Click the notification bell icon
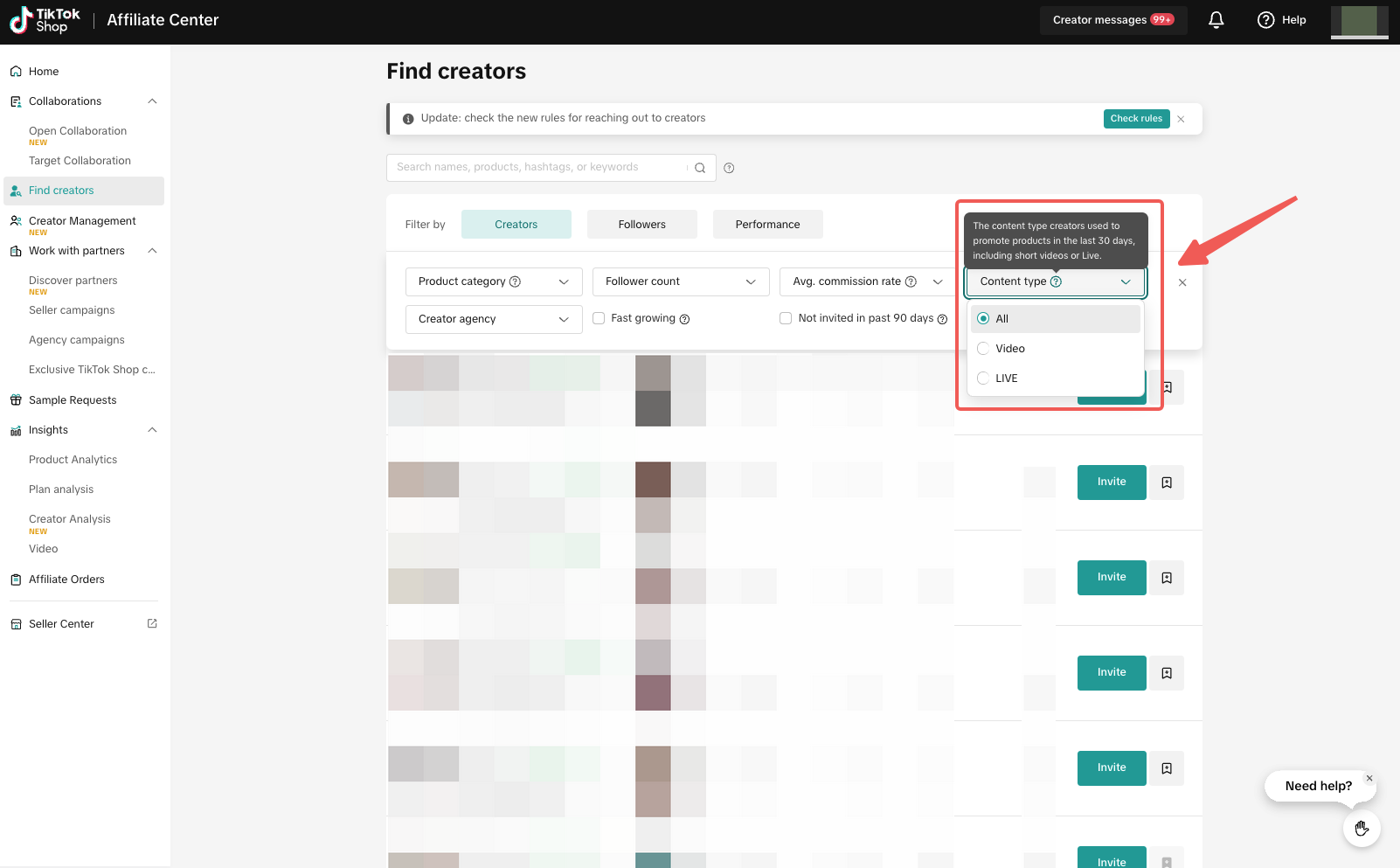Viewport: 1400px width, 868px height. click(x=1216, y=20)
